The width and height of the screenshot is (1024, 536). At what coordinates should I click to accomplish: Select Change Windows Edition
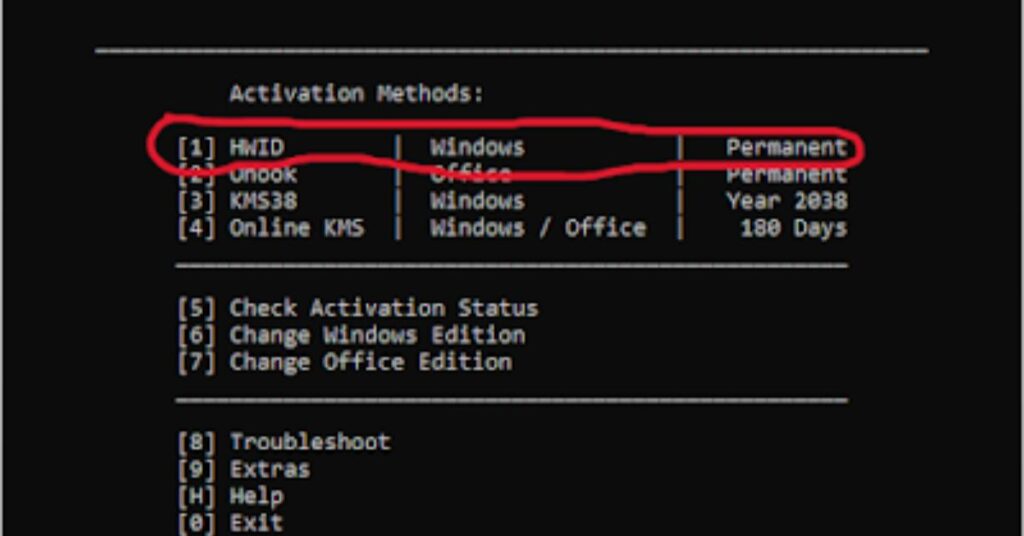(377, 336)
